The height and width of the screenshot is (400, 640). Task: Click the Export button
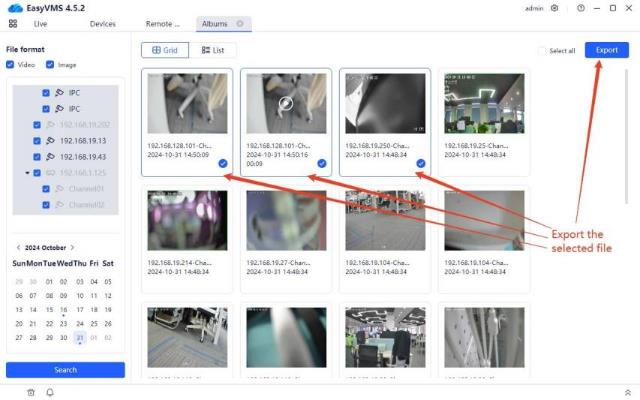click(606, 50)
